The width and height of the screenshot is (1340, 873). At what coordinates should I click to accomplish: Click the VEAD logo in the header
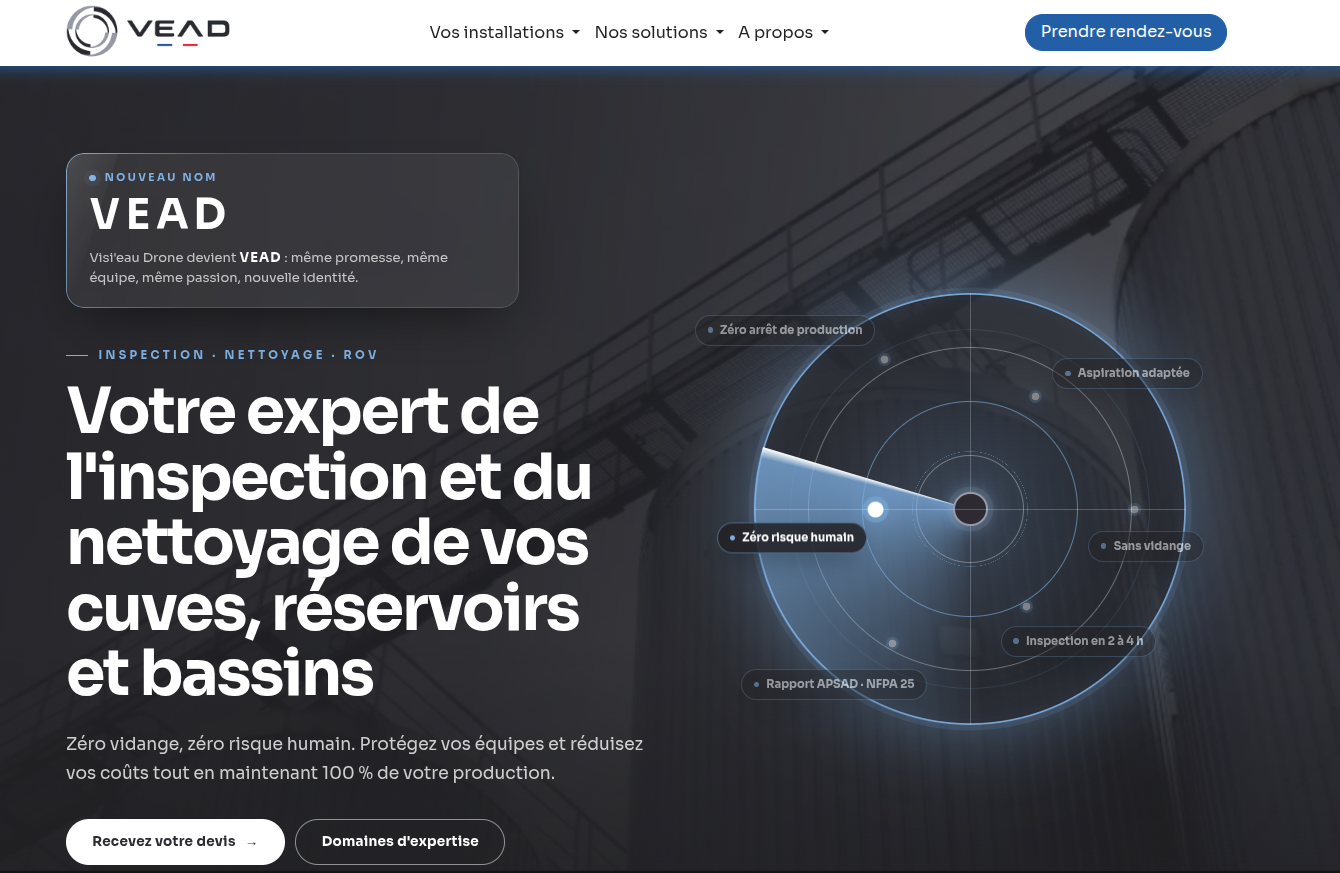click(x=148, y=32)
